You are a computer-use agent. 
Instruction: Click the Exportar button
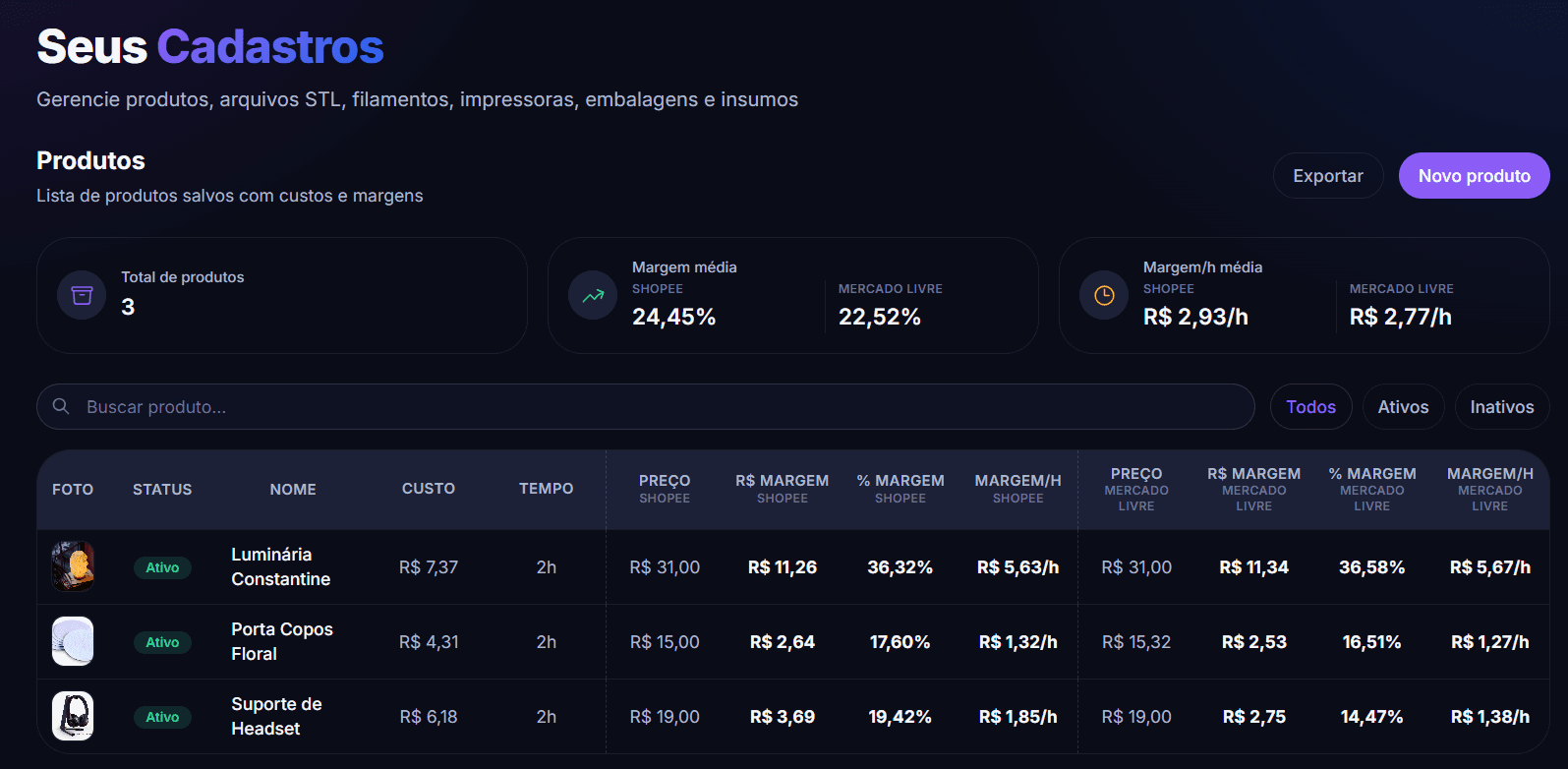coord(1328,175)
